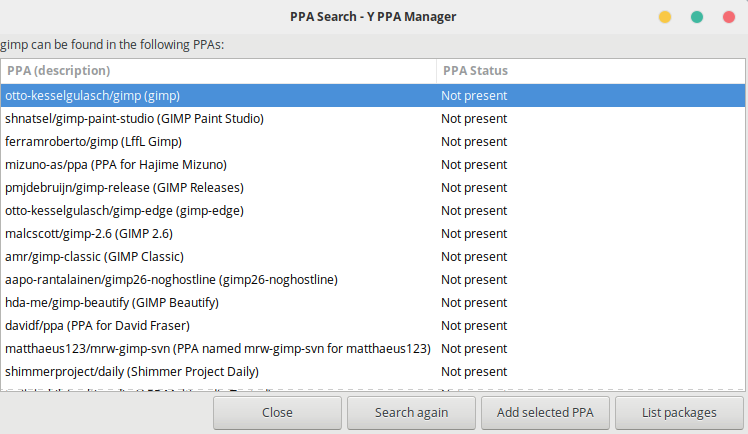Image resolution: width=748 pixels, height=434 pixels.
Task: Select amr/gimp-classic (GIMP Classic)
Action: (x=373, y=257)
